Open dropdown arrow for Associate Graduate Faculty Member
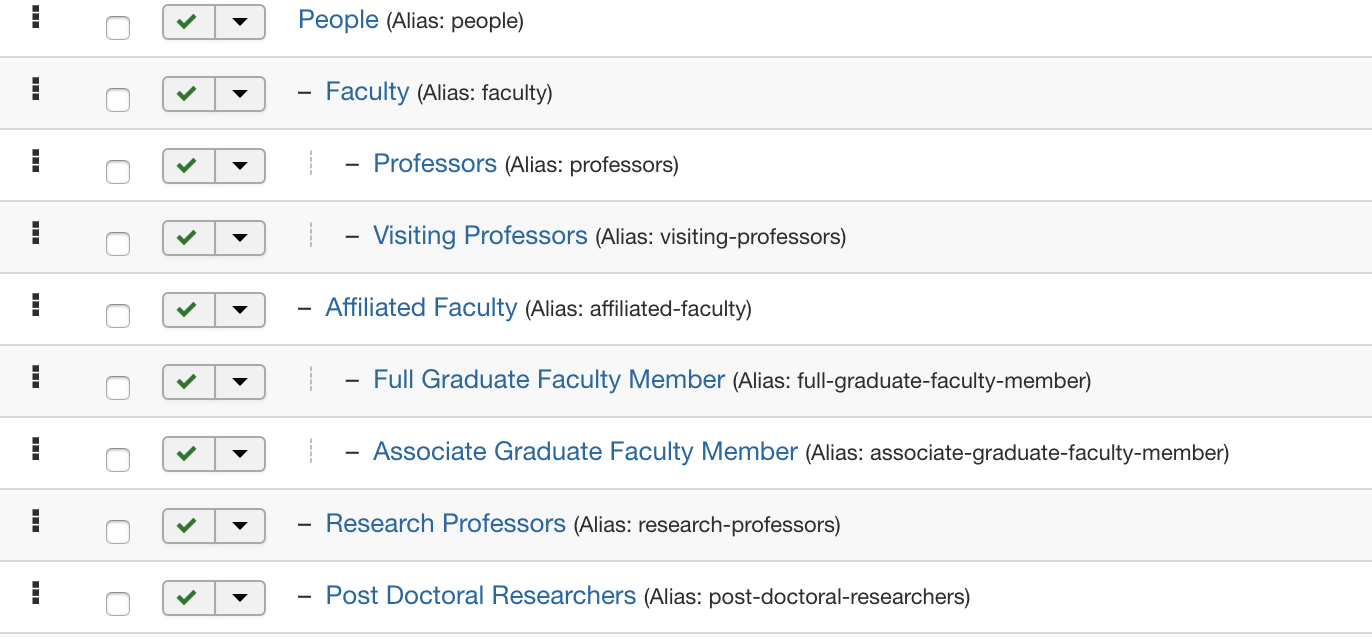Screen dimensions: 1372x638 coord(240,453)
